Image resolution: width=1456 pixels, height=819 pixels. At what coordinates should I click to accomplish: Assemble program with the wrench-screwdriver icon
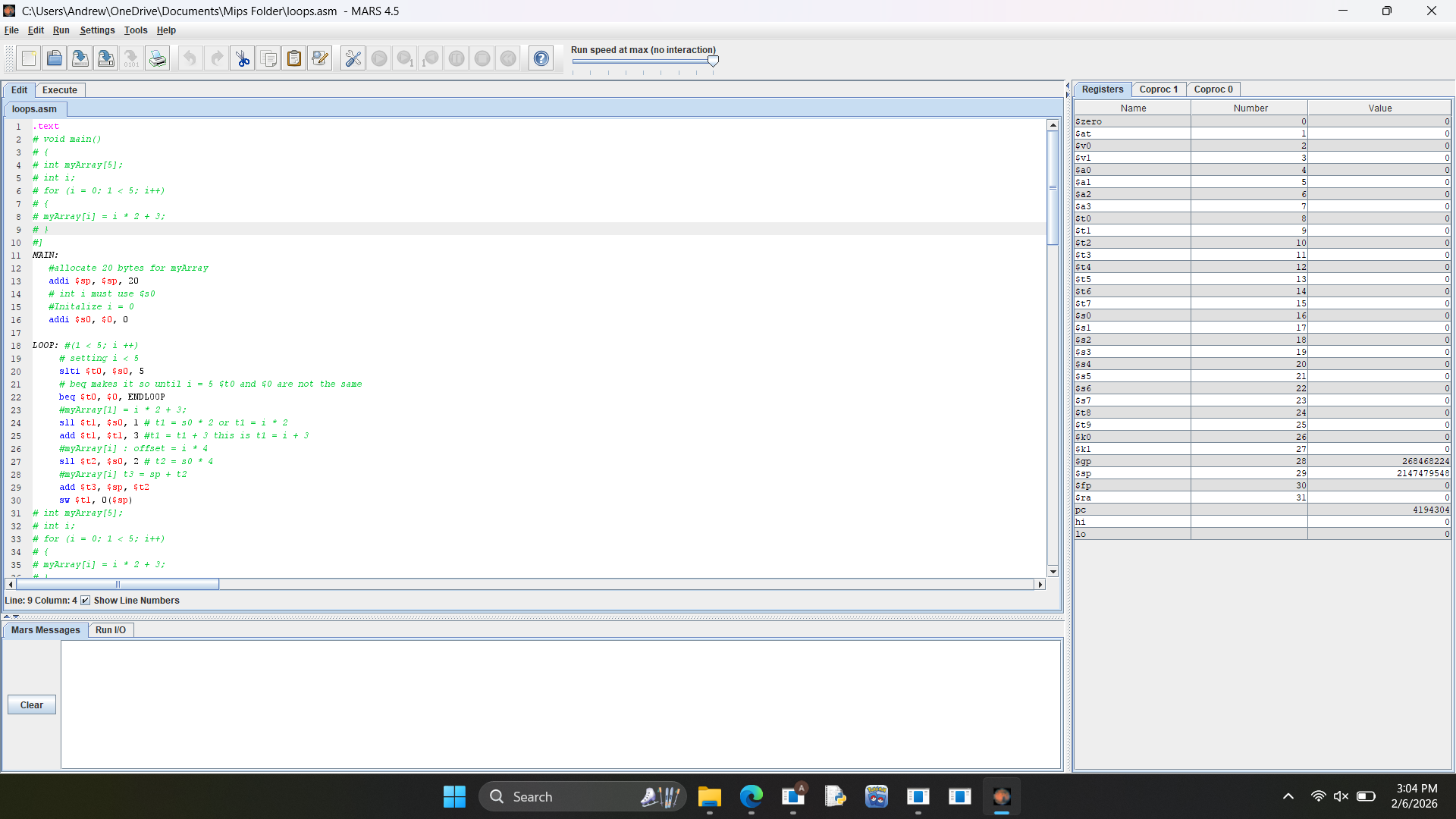[x=353, y=58]
